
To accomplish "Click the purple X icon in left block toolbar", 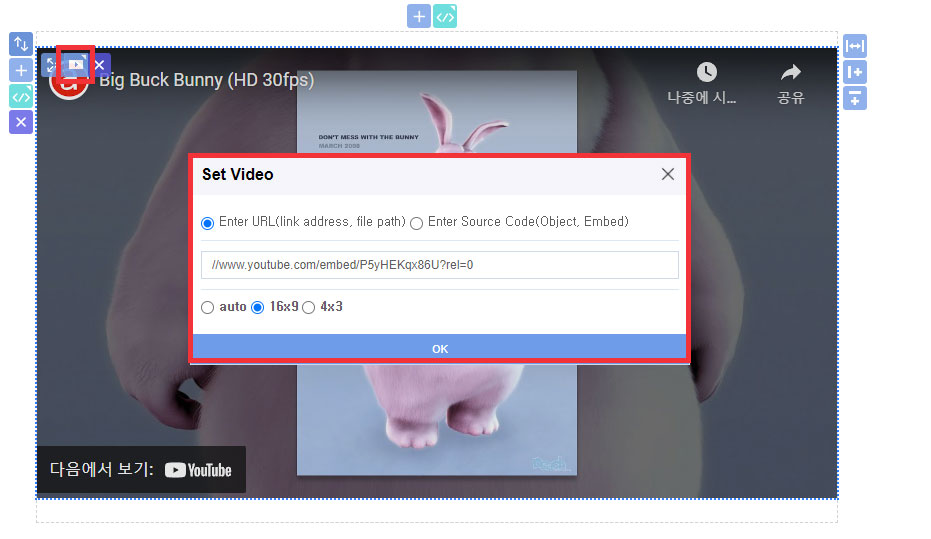I will (x=21, y=122).
